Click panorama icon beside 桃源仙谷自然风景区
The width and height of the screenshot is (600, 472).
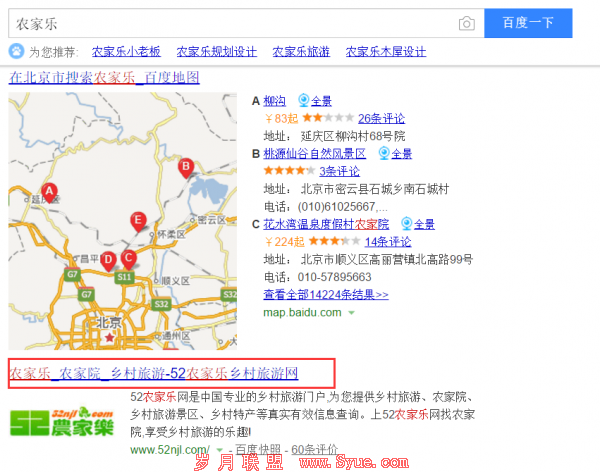pyautogui.click(x=384, y=153)
